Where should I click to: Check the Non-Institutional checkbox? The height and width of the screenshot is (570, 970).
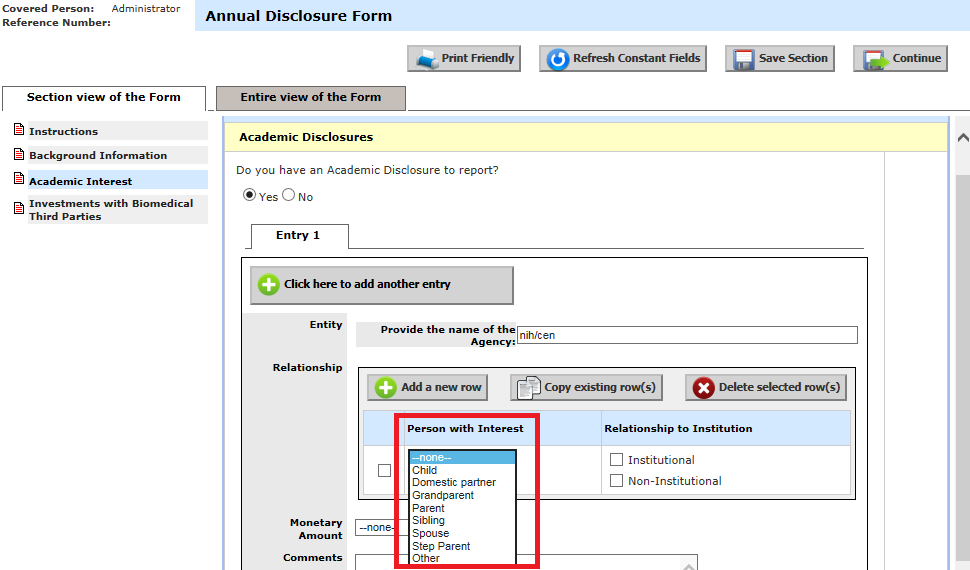616,480
